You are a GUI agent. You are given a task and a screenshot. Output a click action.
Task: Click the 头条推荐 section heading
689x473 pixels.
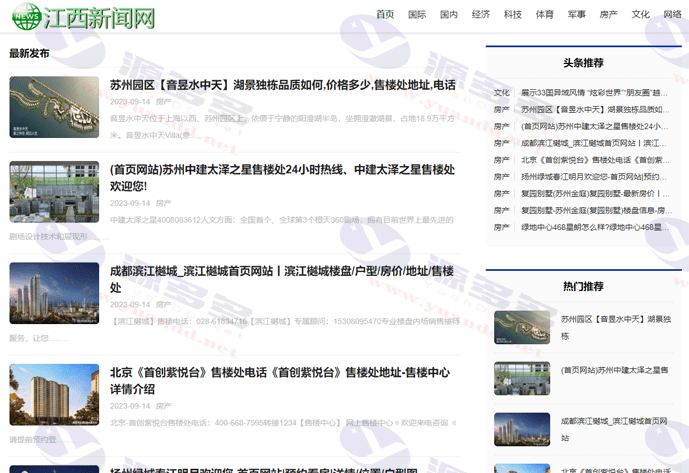[x=583, y=63]
